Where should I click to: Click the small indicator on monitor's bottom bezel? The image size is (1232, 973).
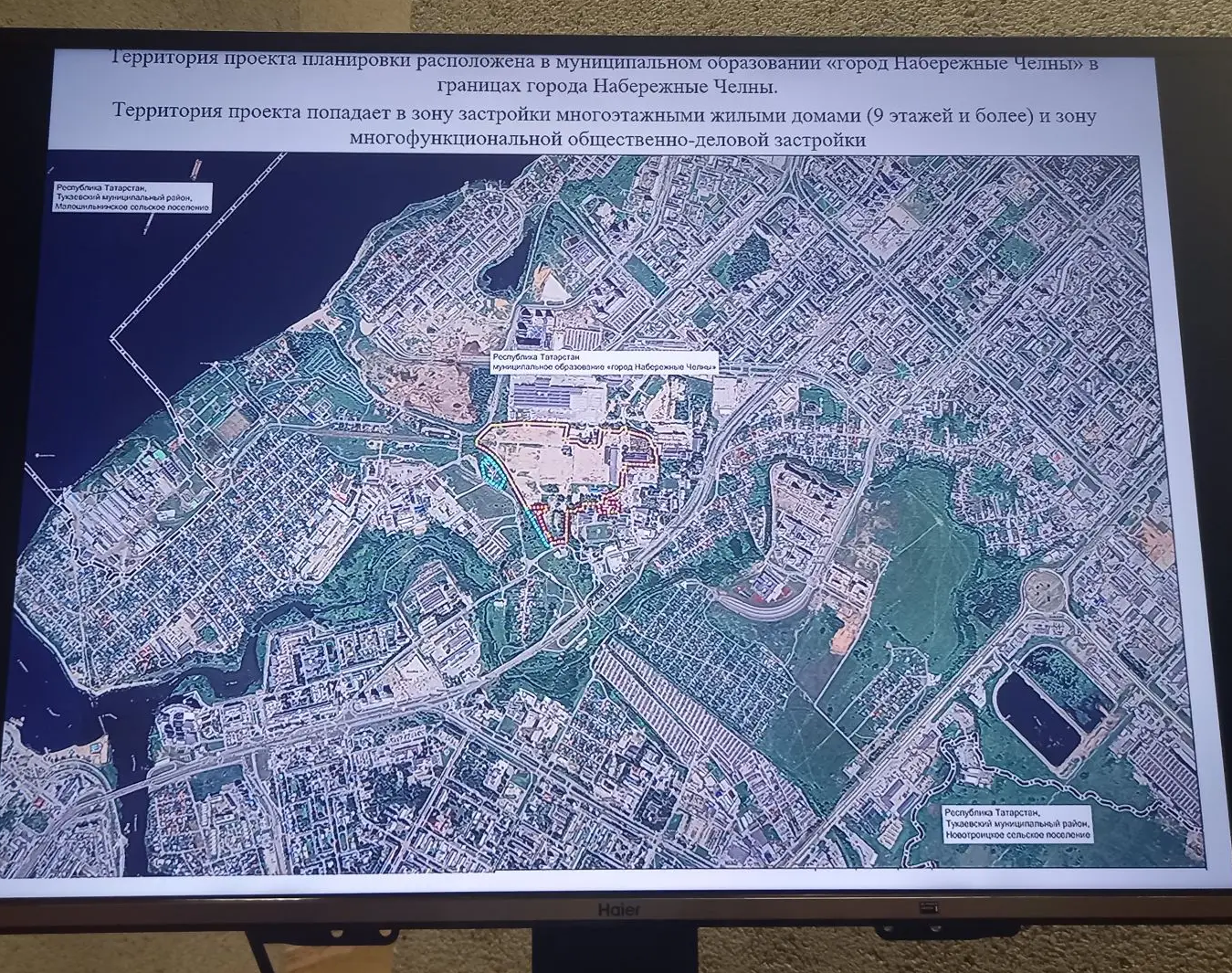(928, 907)
